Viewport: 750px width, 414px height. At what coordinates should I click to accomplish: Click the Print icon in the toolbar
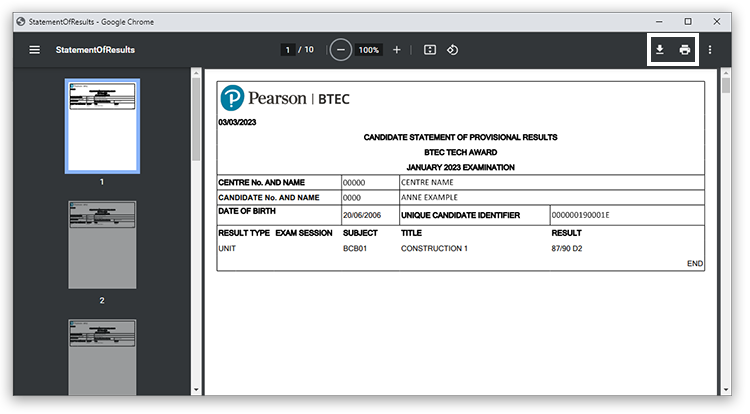coord(685,50)
